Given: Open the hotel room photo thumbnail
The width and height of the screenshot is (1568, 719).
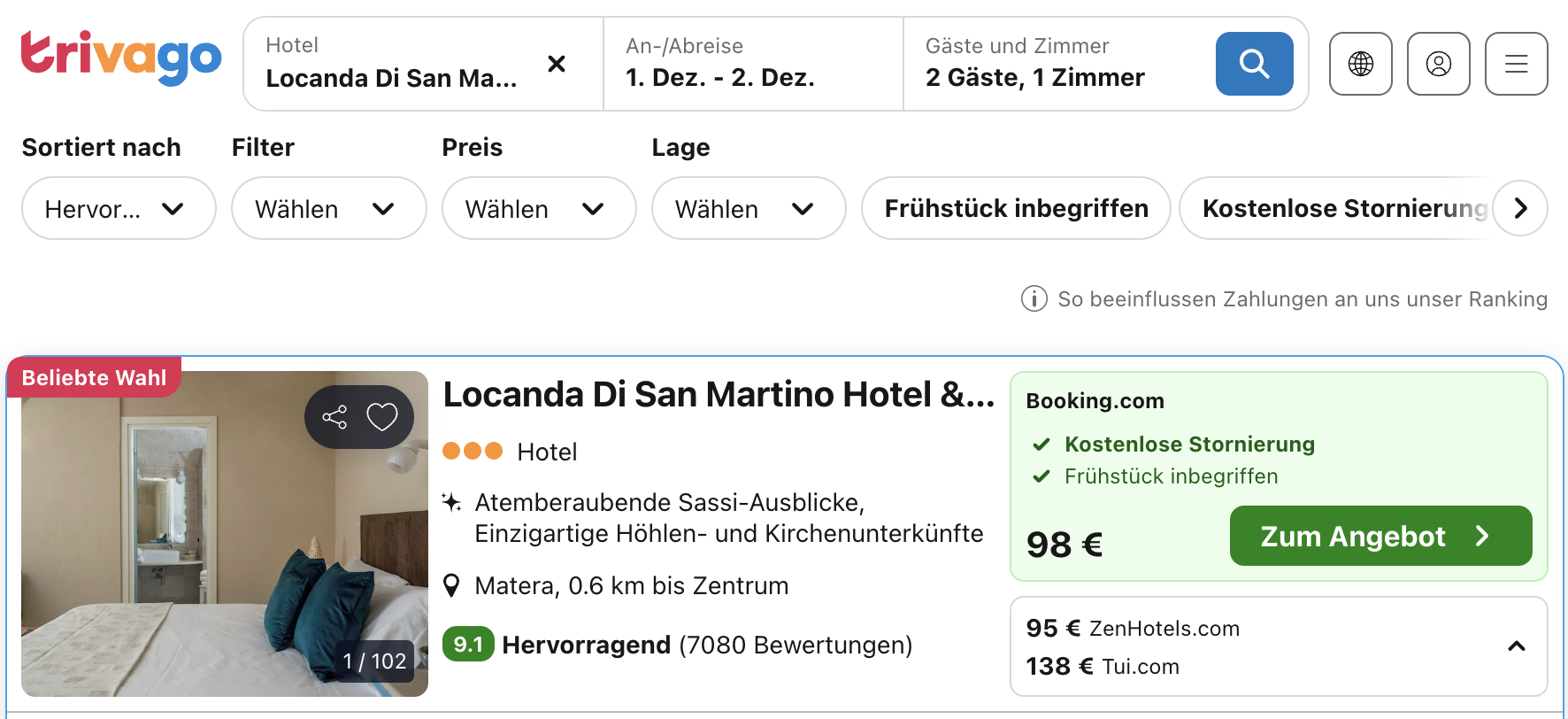Looking at the screenshot, I should coord(177,549).
